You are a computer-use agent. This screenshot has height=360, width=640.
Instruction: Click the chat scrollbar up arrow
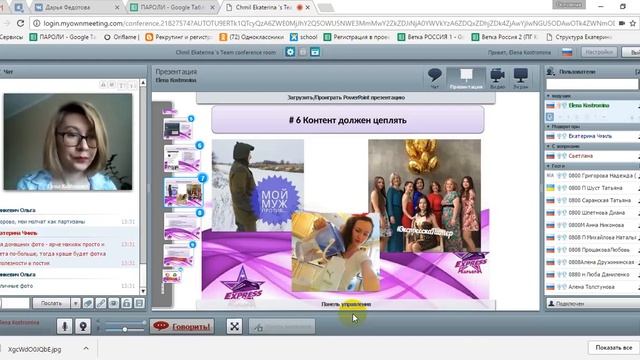click(143, 82)
